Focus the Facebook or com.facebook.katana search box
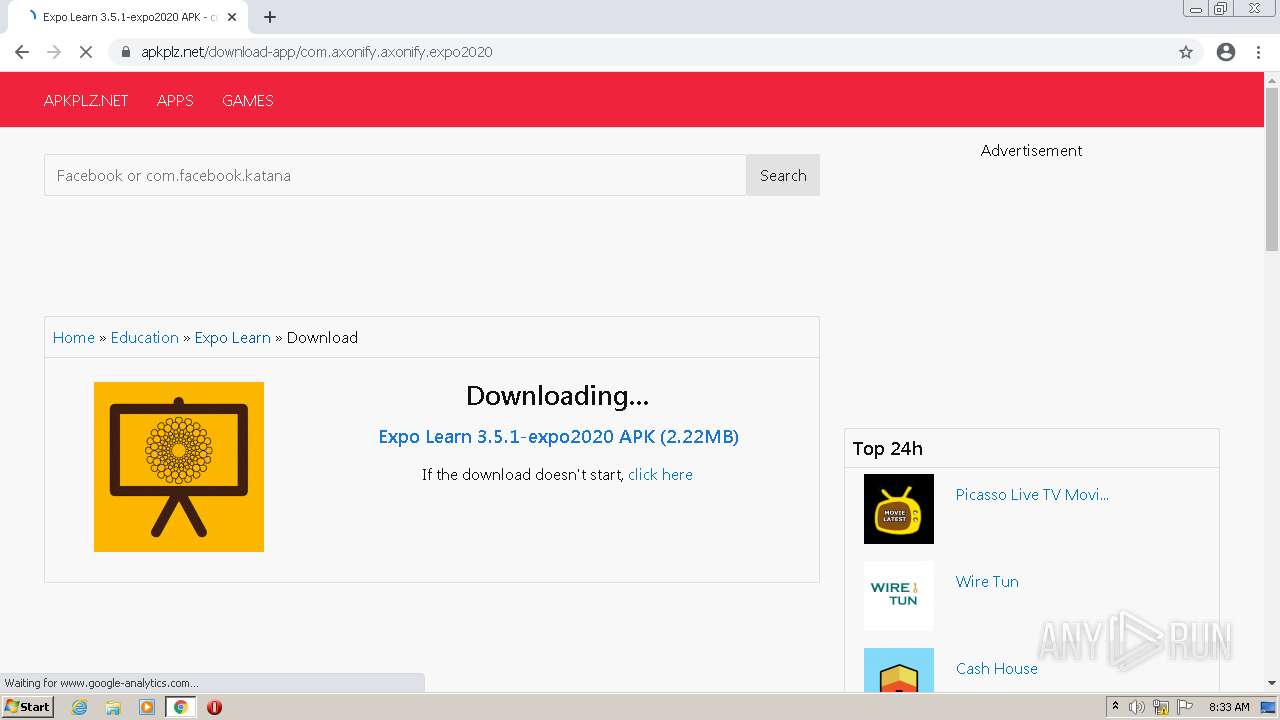 pyautogui.click(x=395, y=175)
